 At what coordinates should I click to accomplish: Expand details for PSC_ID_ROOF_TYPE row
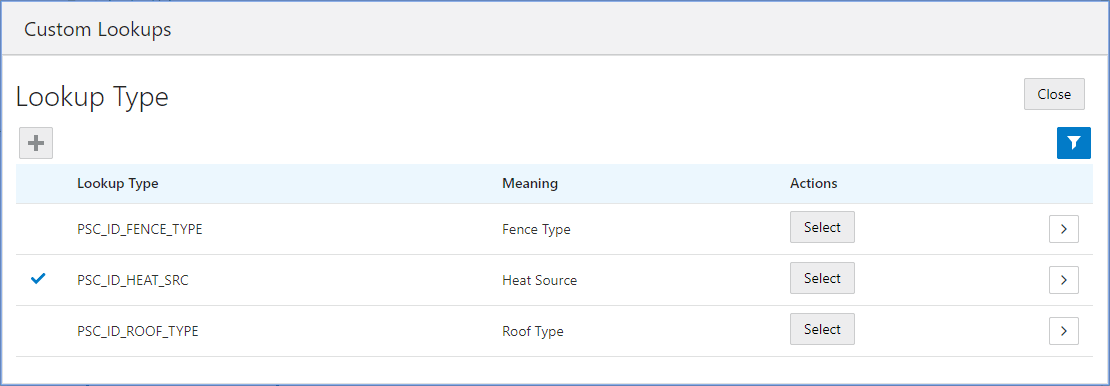[1063, 331]
